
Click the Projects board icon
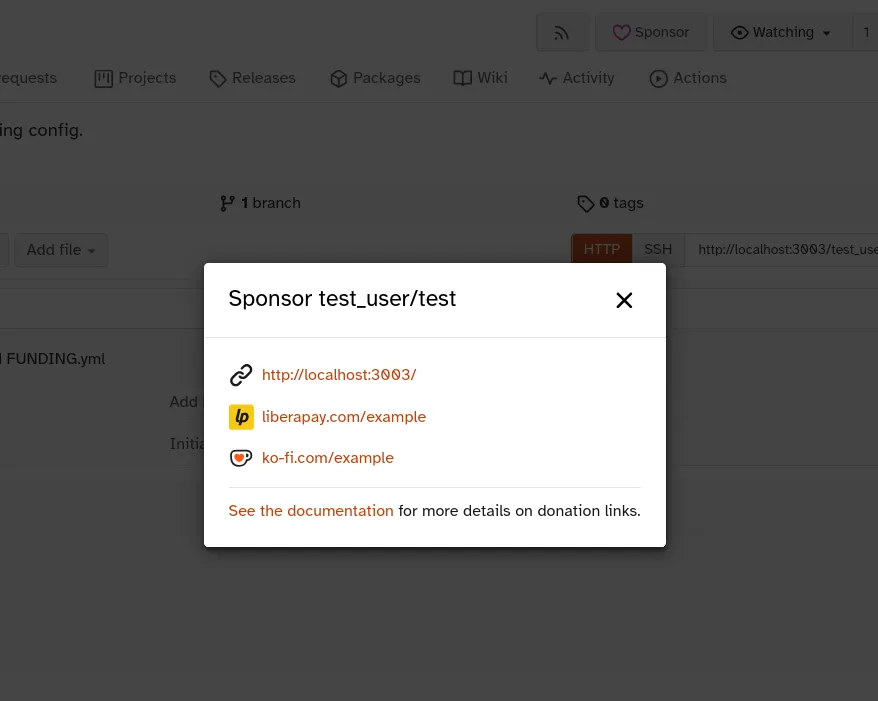104,78
